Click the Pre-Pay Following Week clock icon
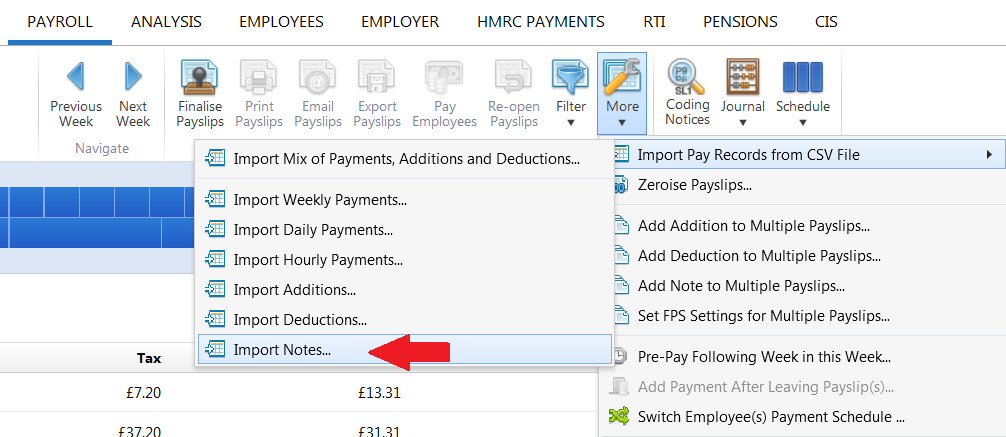Screen dimensions: 1006x437 coord(620,356)
